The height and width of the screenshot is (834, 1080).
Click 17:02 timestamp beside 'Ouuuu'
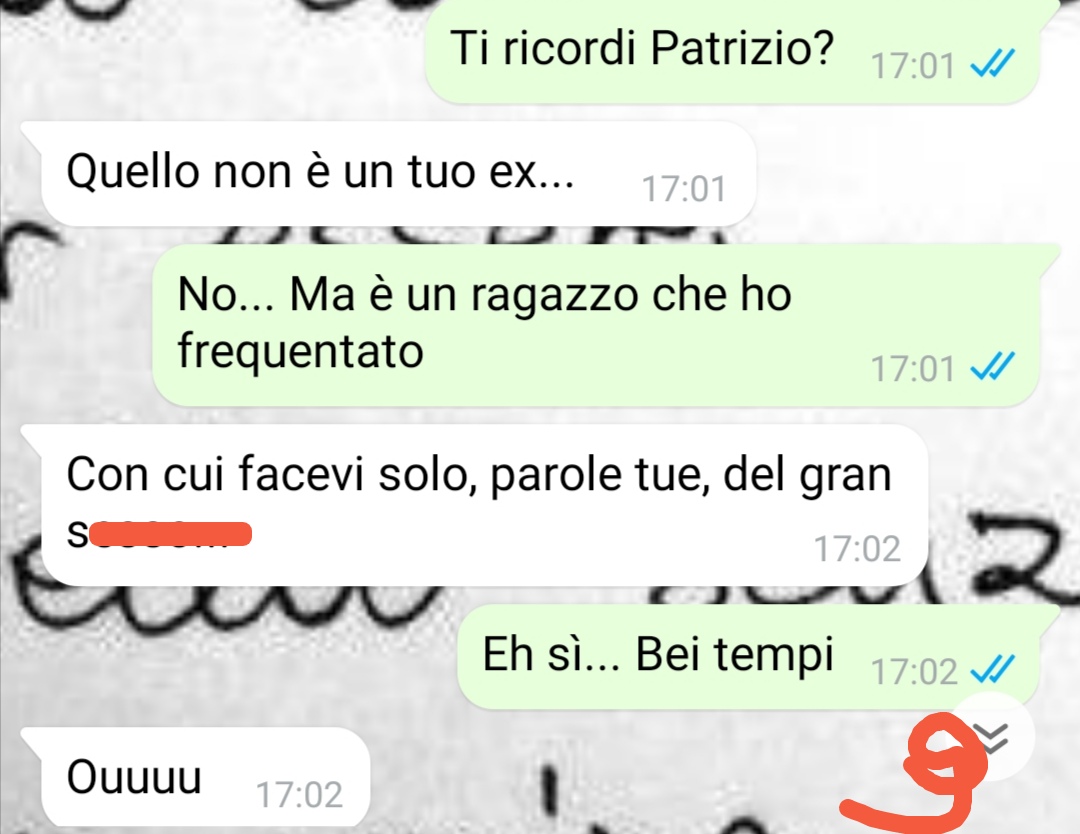click(300, 795)
